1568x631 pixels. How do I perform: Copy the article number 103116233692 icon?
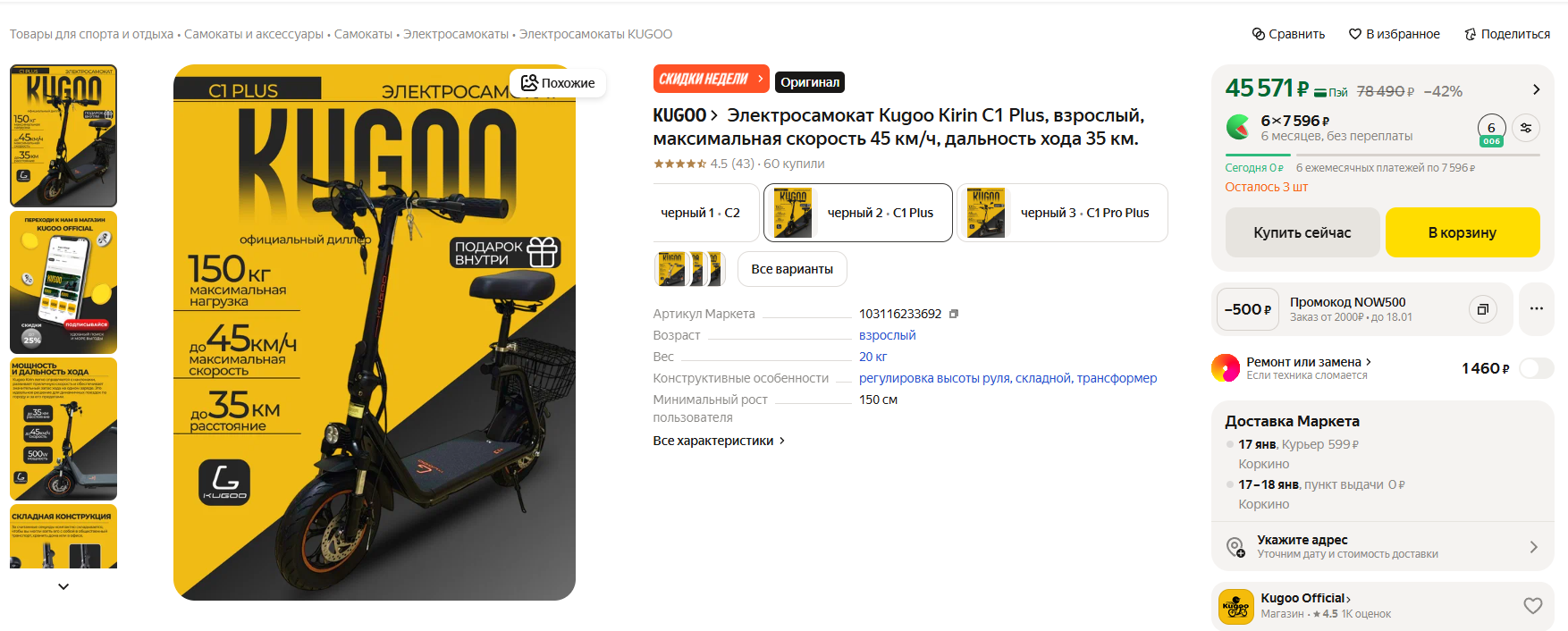(x=954, y=314)
